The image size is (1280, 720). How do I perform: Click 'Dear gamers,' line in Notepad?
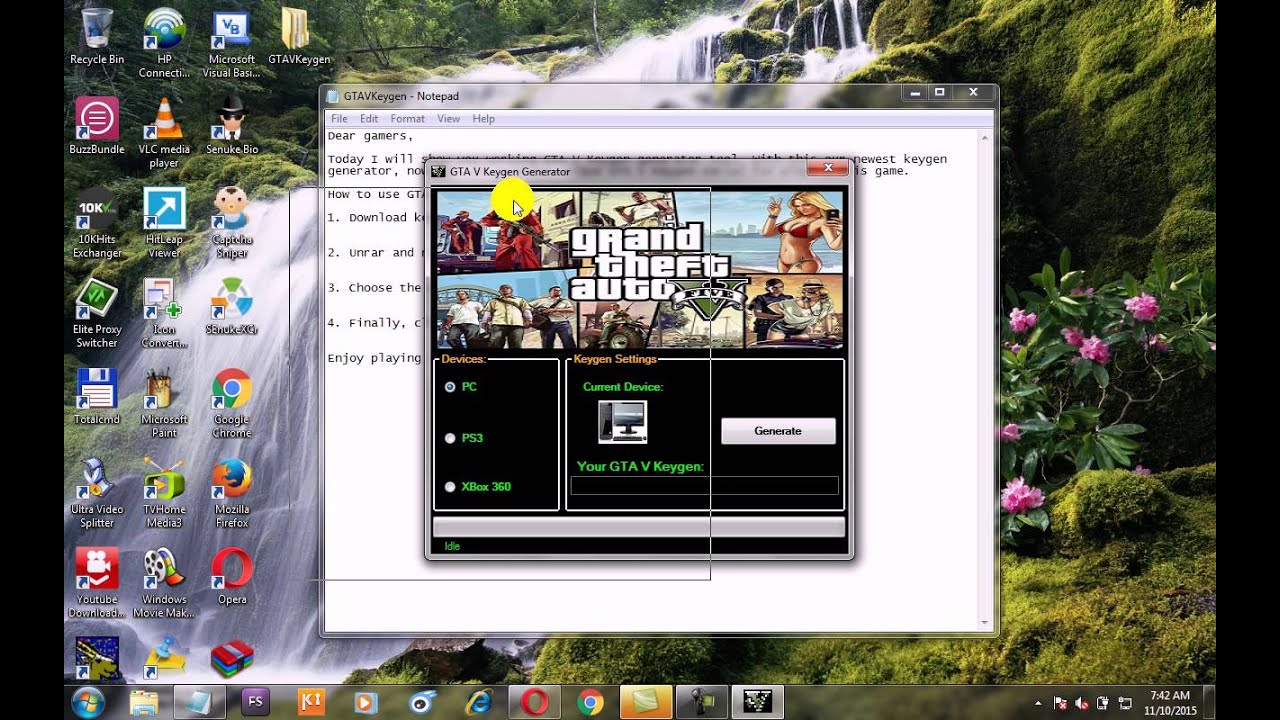click(370, 136)
